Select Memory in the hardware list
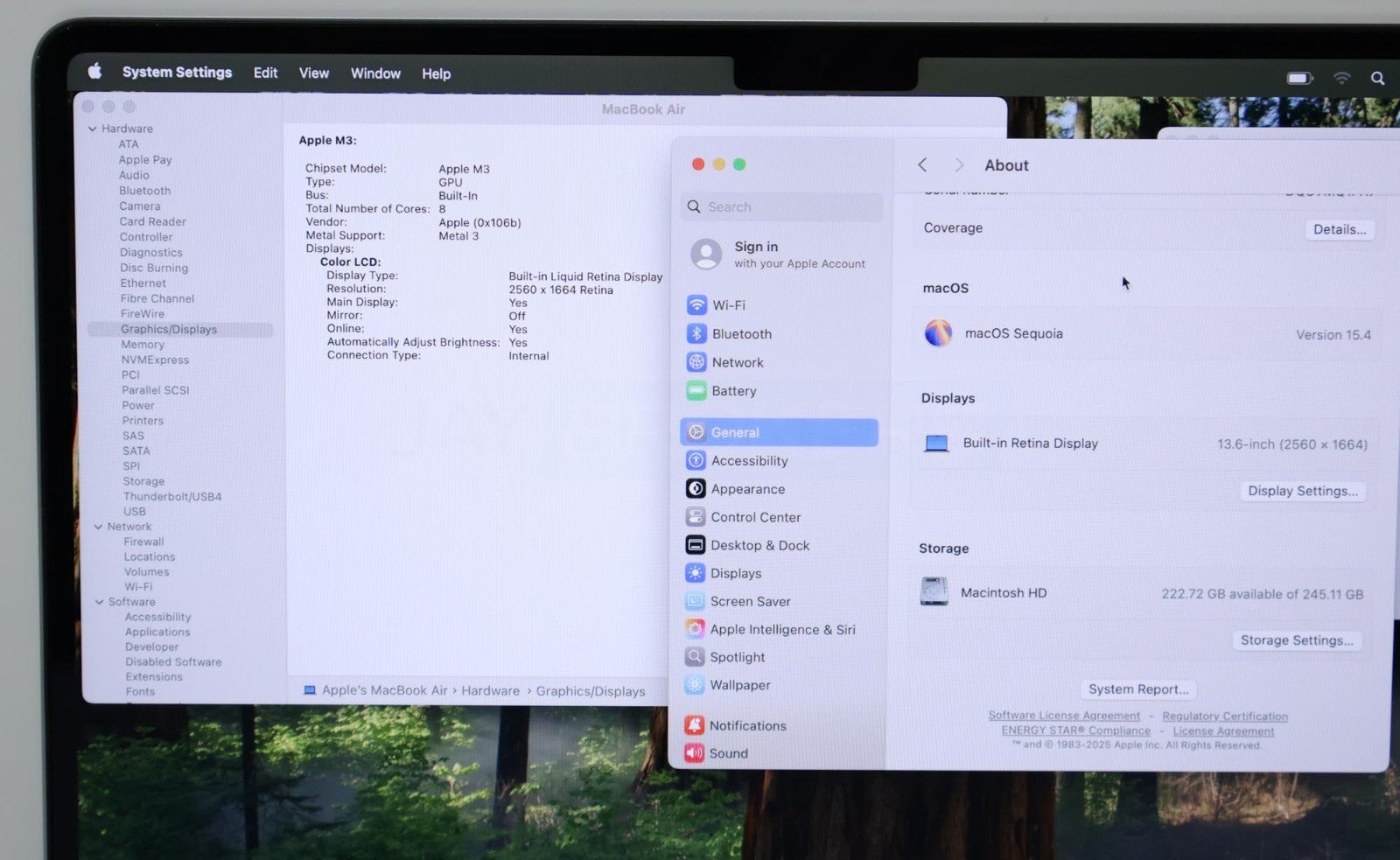 tap(143, 345)
